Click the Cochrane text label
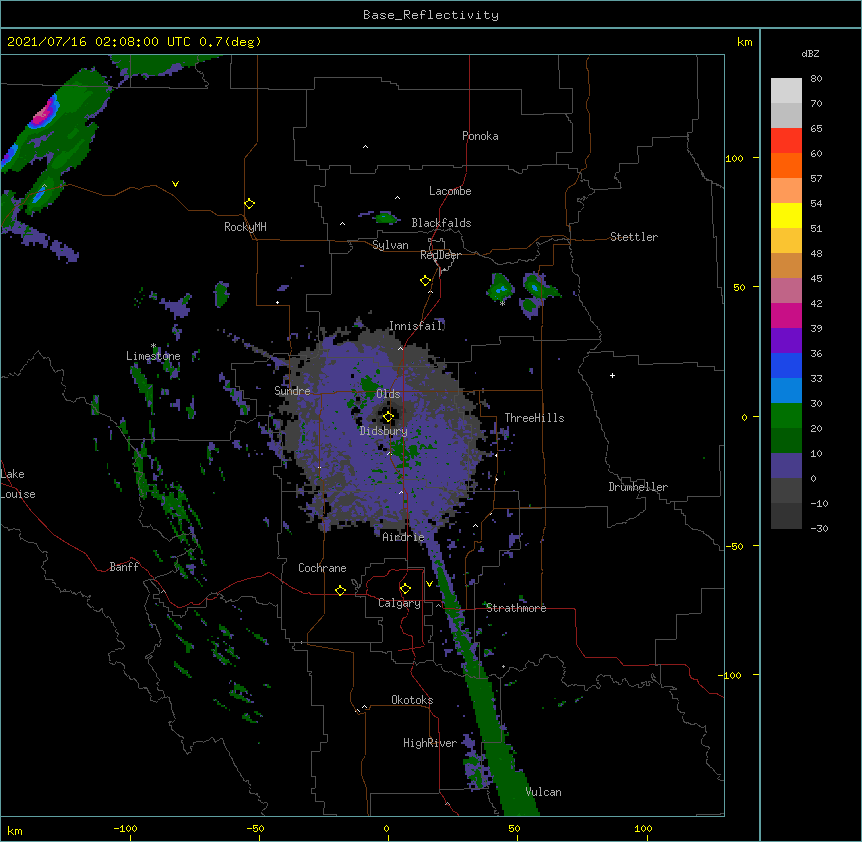Viewport: 862px width, 842px height. tap(322, 568)
